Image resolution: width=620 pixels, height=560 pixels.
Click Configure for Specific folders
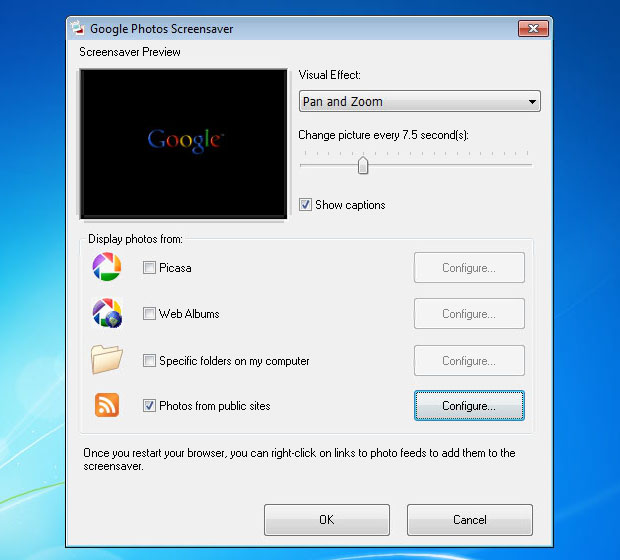469,361
